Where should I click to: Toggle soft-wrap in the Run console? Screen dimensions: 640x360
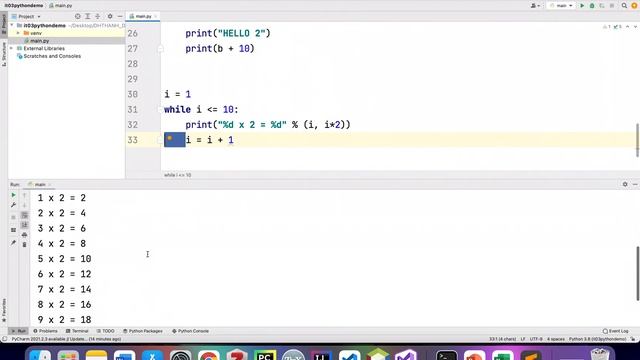[x=24, y=215]
